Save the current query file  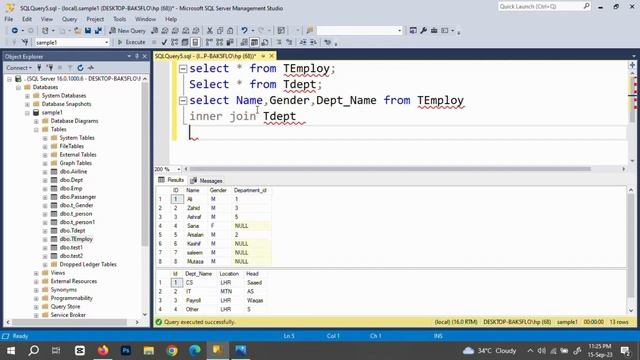[88, 31]
